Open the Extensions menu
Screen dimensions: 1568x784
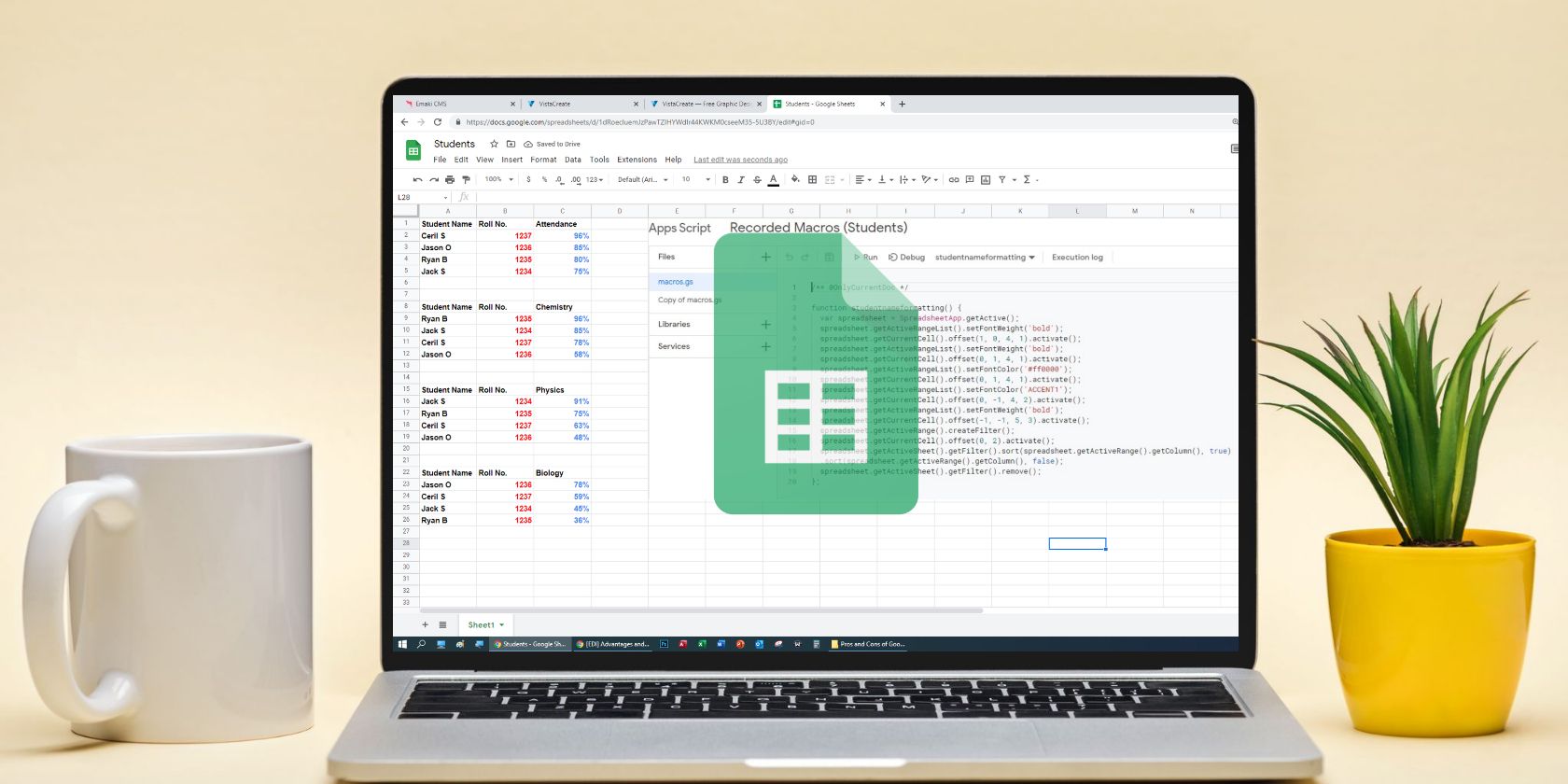(637, 160)
